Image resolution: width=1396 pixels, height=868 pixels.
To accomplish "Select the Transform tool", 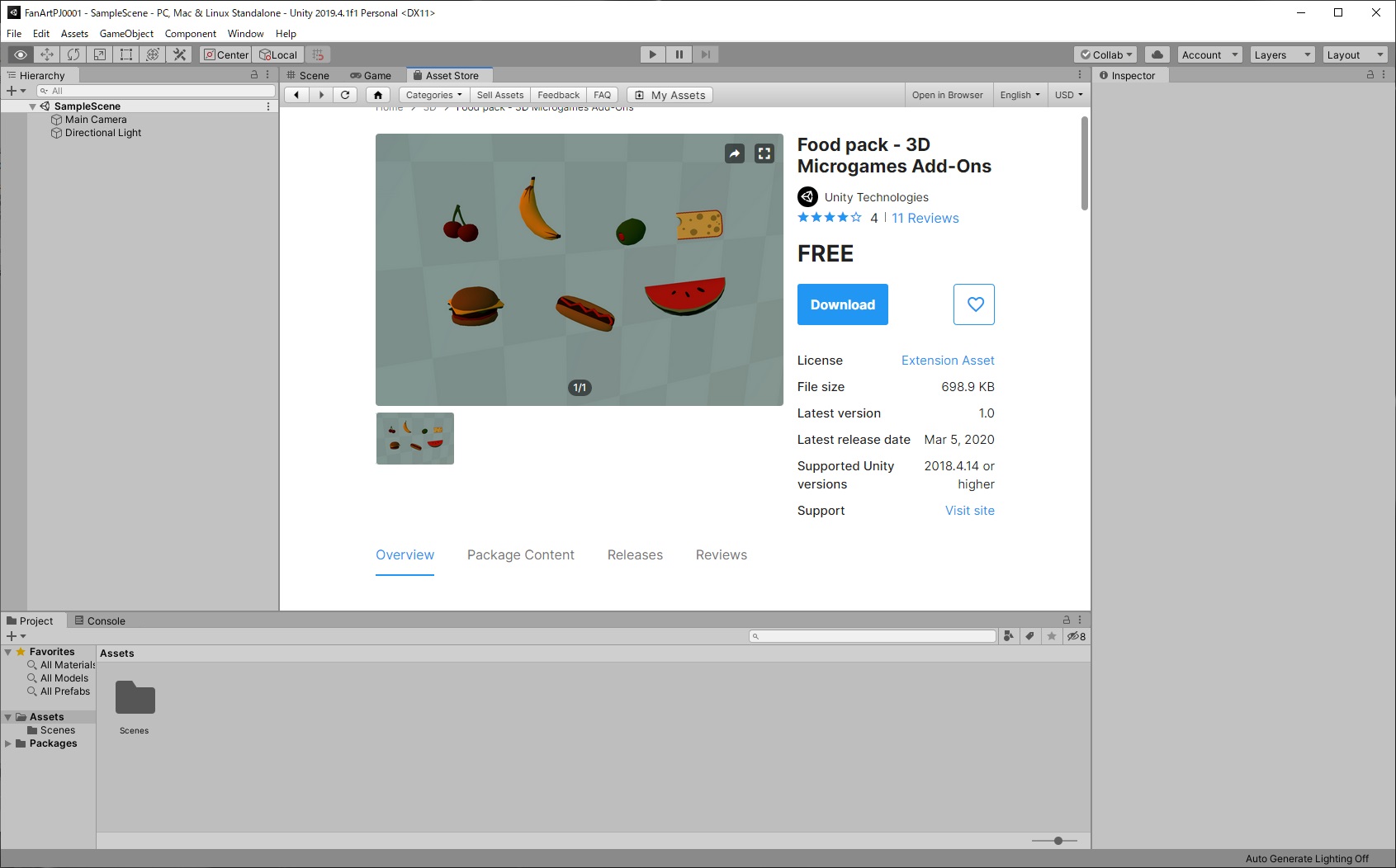I will click(x=153, y=54).
